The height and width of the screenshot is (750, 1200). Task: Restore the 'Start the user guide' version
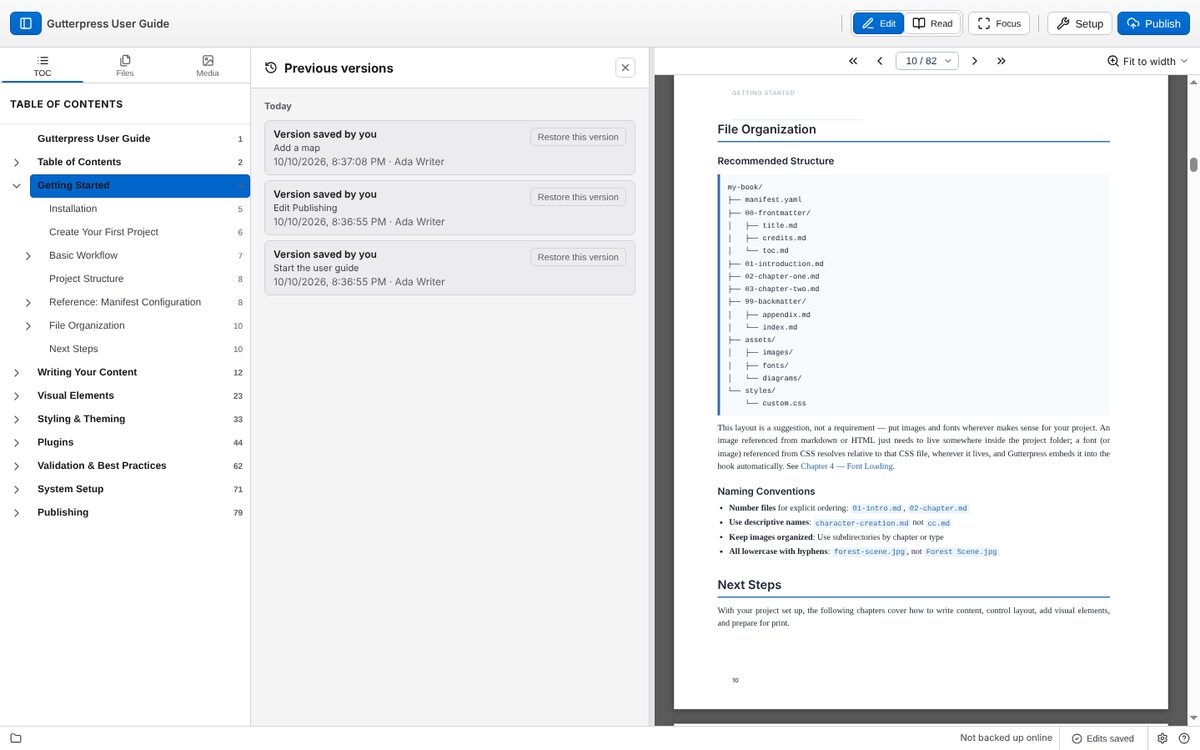[578, 257]
